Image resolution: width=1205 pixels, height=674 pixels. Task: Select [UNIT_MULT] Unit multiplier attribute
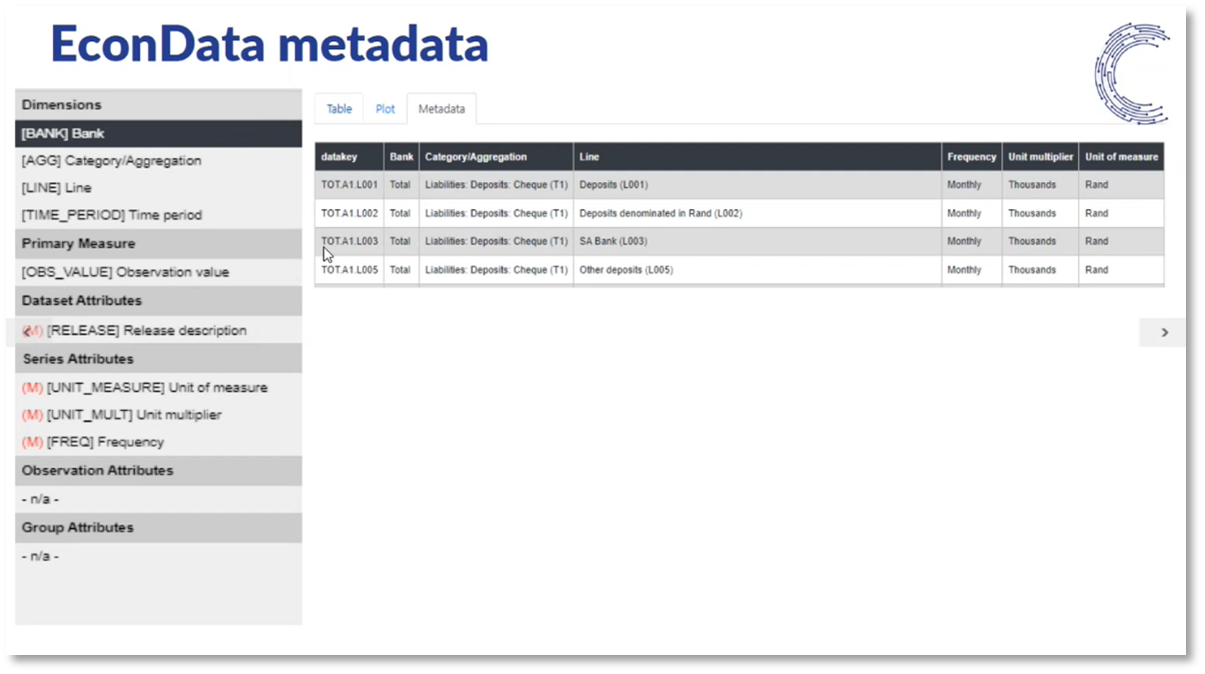pos(158,415)
